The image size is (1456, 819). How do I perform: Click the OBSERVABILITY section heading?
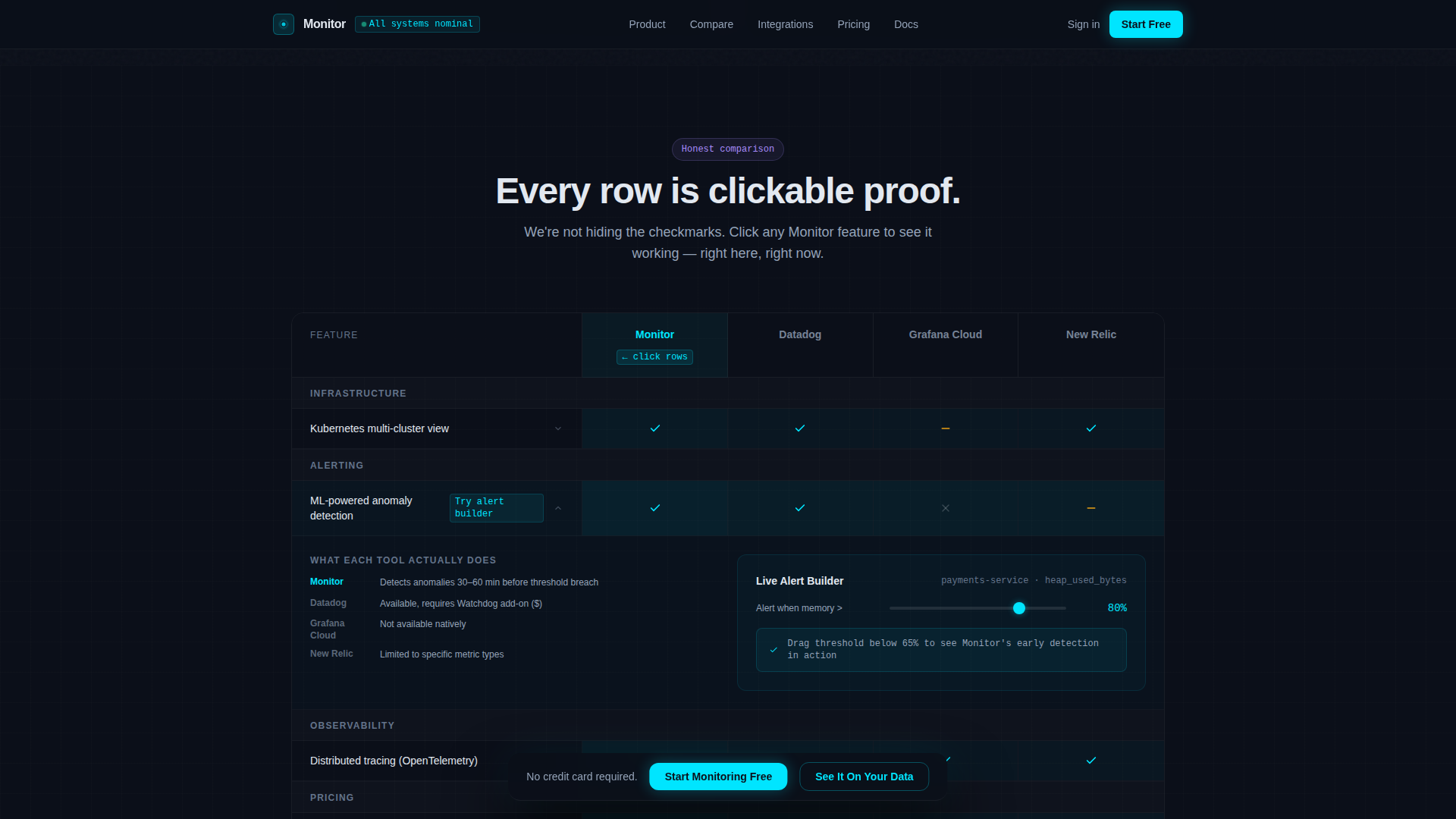(x=352, y=726)
